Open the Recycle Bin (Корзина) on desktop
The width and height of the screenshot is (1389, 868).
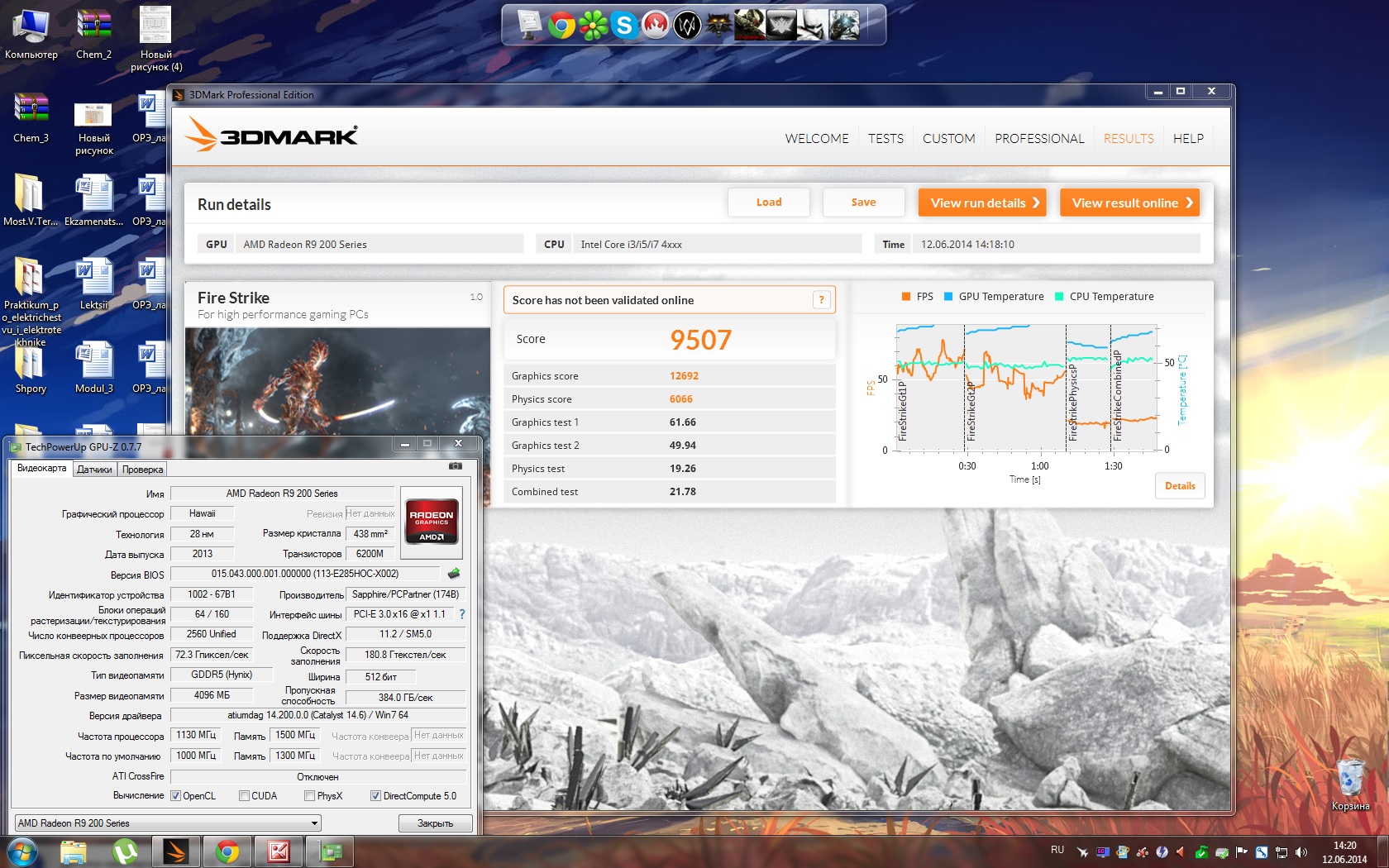click(1350, 784)
